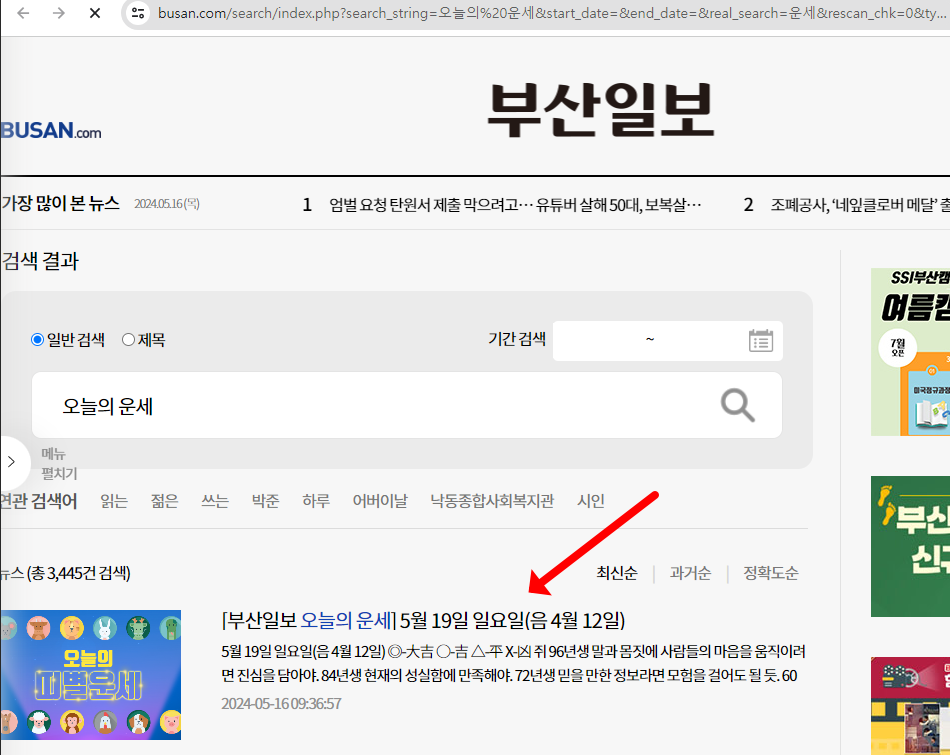Image resolution: width=950 pixels, height=755 pixels.
Task: Click the 뉴스 (총 3,445건 검색) result count
Action: [65, 573]
